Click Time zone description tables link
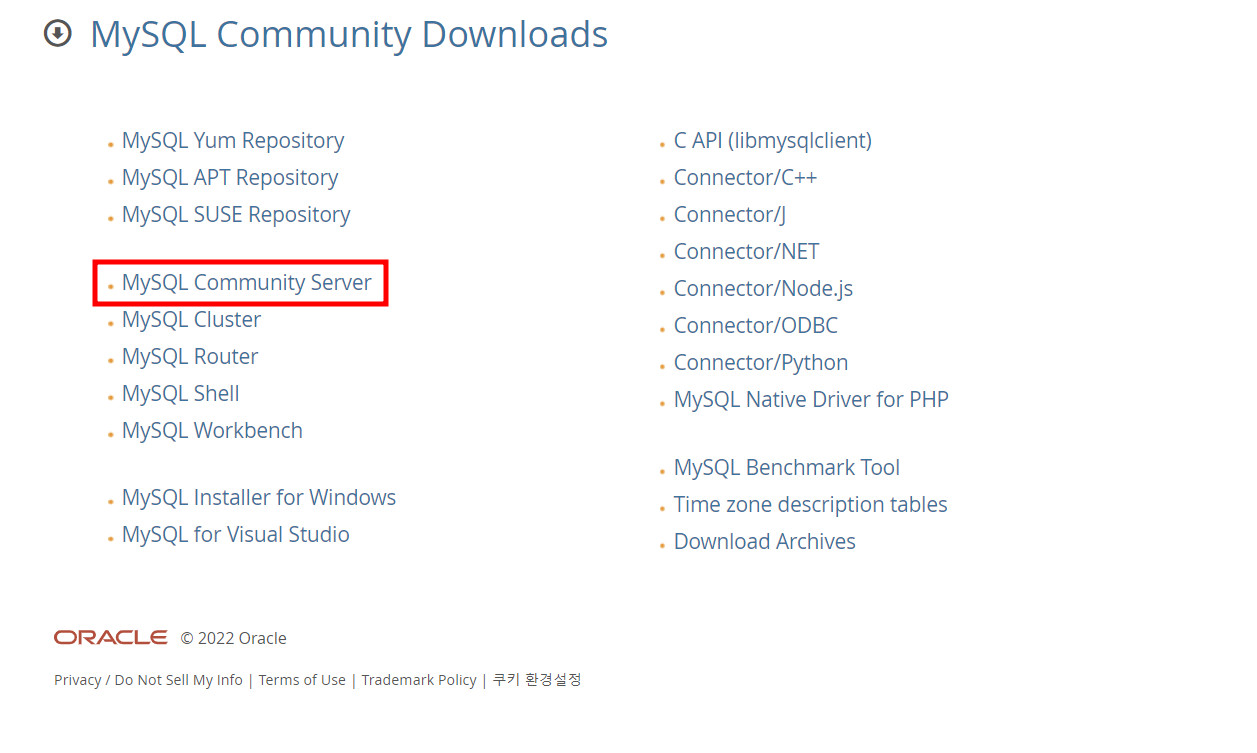The width and height of the screenshot is (1257, 753). point(811,505)
